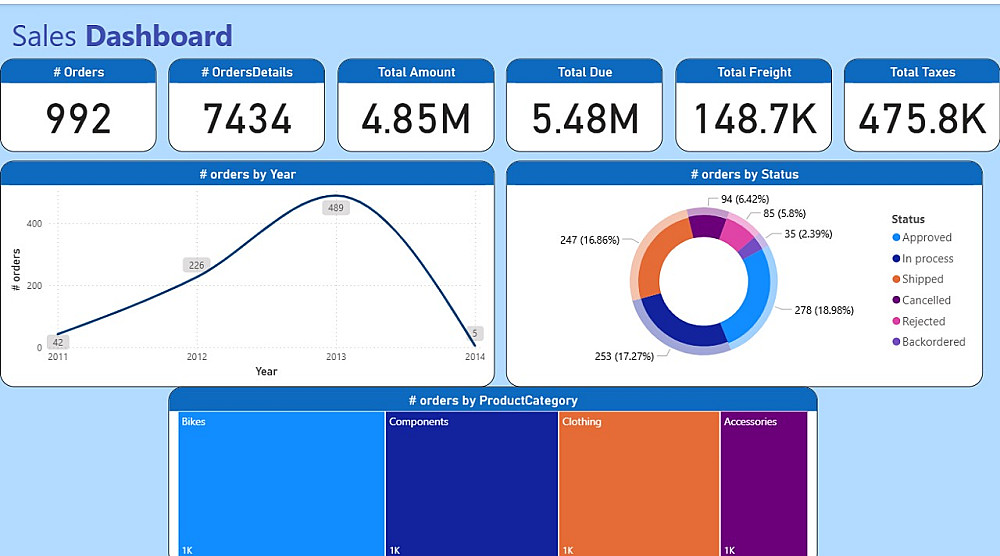The height and width of the screenshot is (556, 1000).
Task: Select the Total Due value 5.48M
Action: coord(585,119)
